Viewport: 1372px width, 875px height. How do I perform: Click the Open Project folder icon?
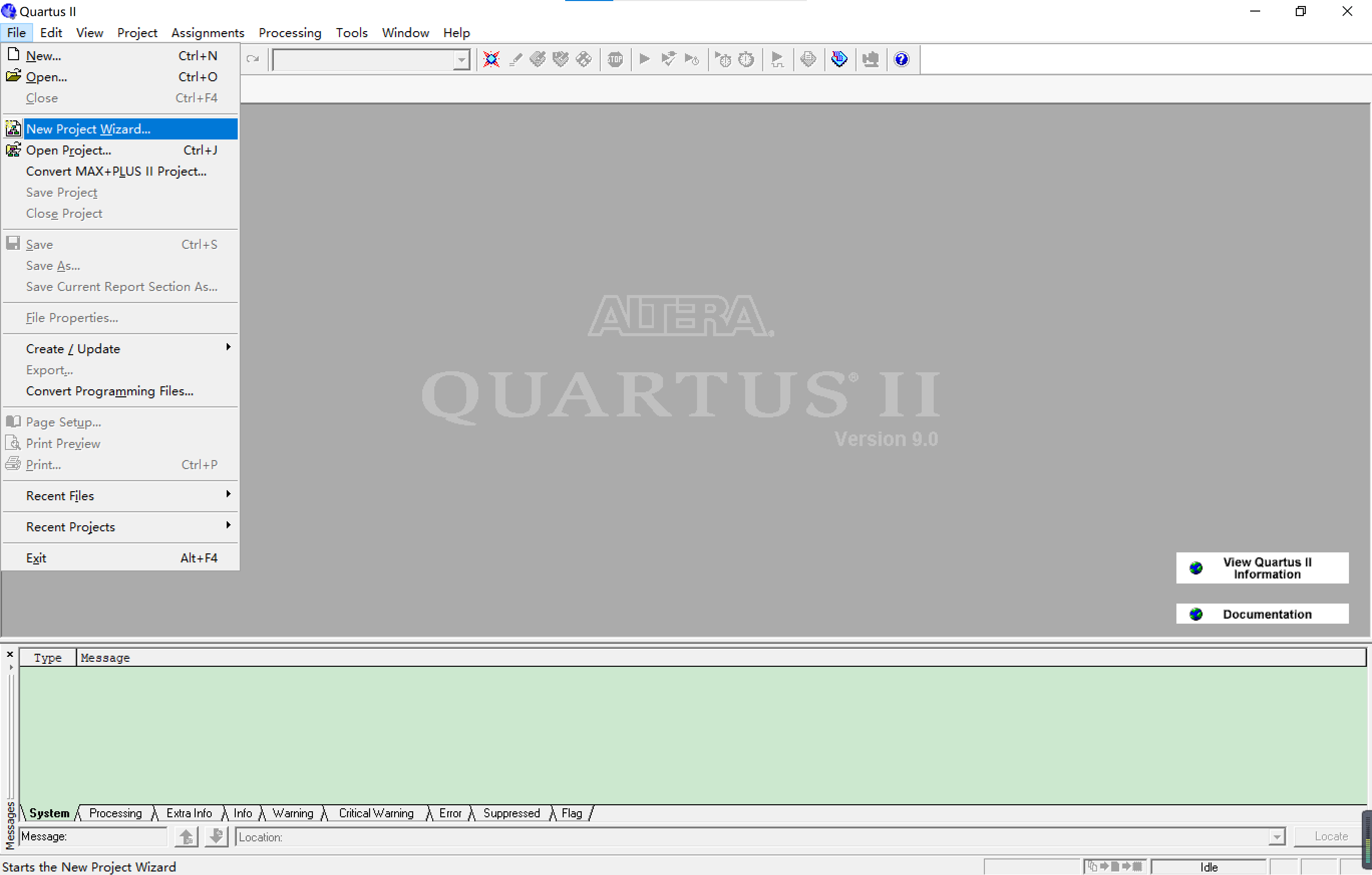click(13, 150)
